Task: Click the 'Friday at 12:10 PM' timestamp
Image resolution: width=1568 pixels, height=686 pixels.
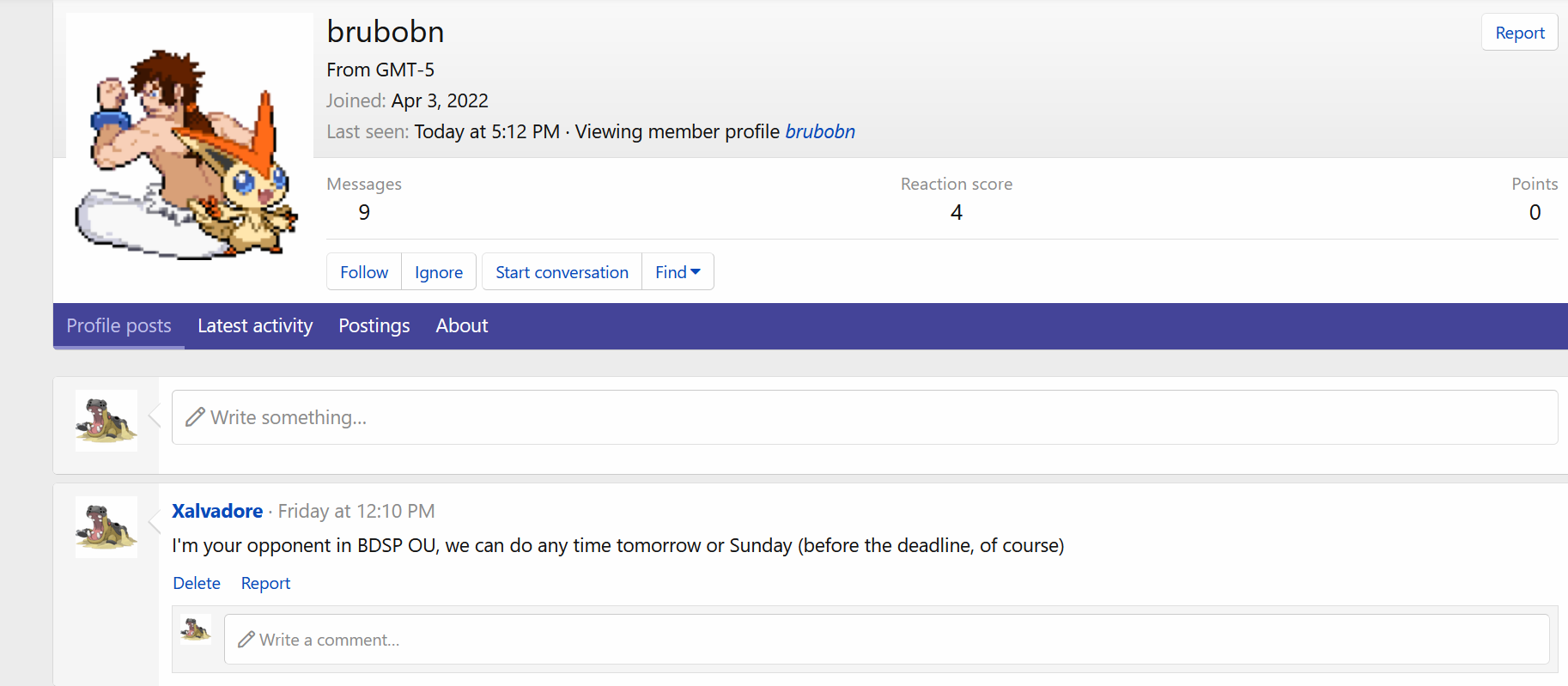Action: coord(356,511)
